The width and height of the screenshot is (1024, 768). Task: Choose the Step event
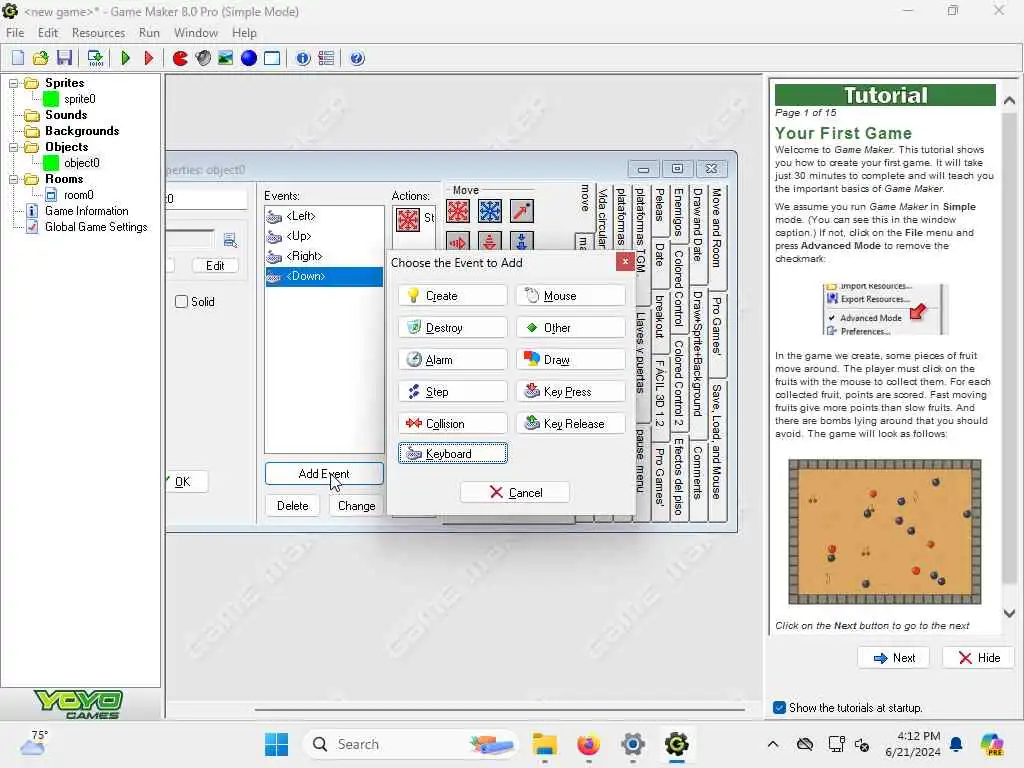pos(453,392)
